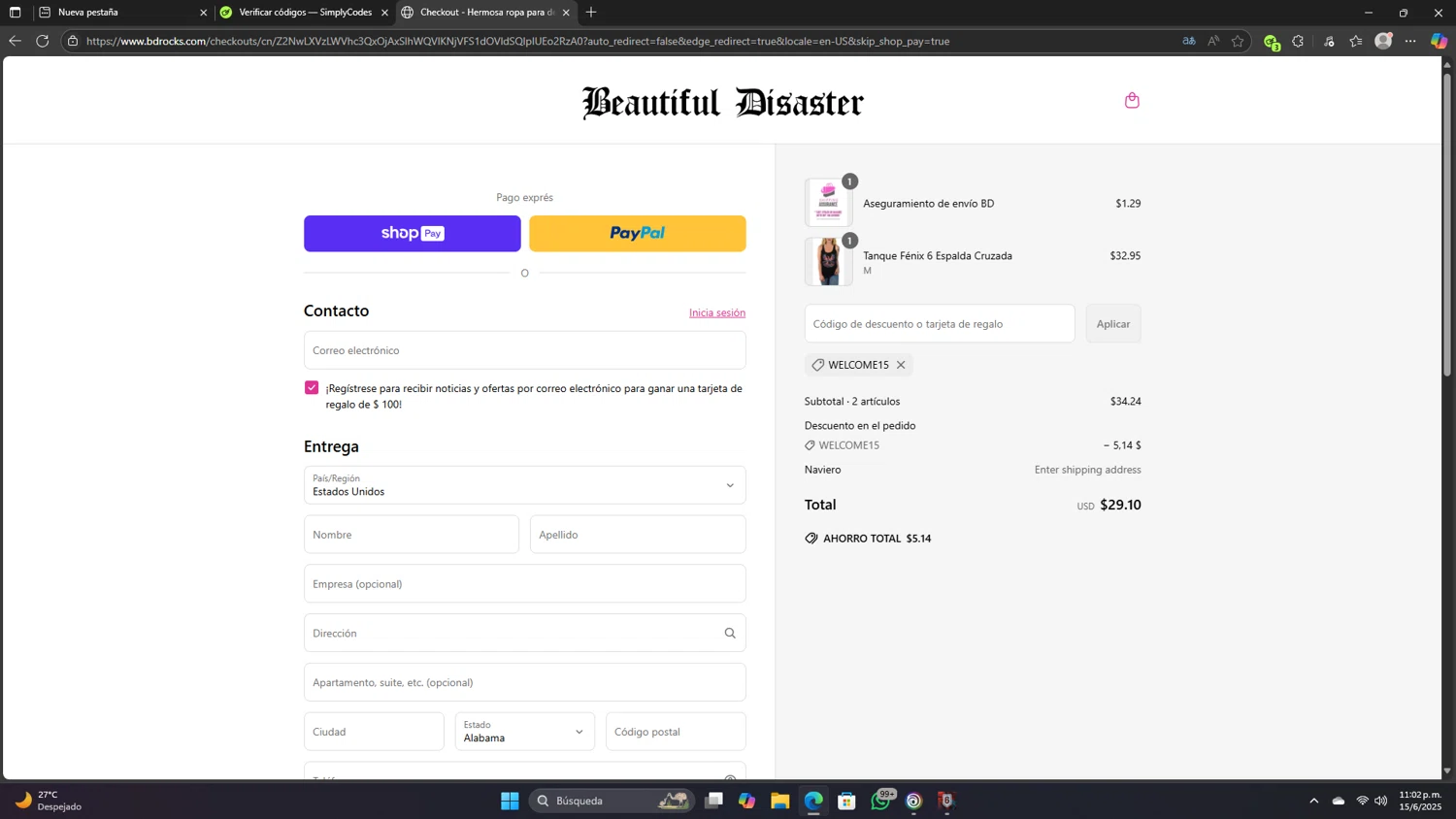Click the Correo electrónico input field
The height and width of the screenshot is (819, 1456).
click(x=525, y=350)
